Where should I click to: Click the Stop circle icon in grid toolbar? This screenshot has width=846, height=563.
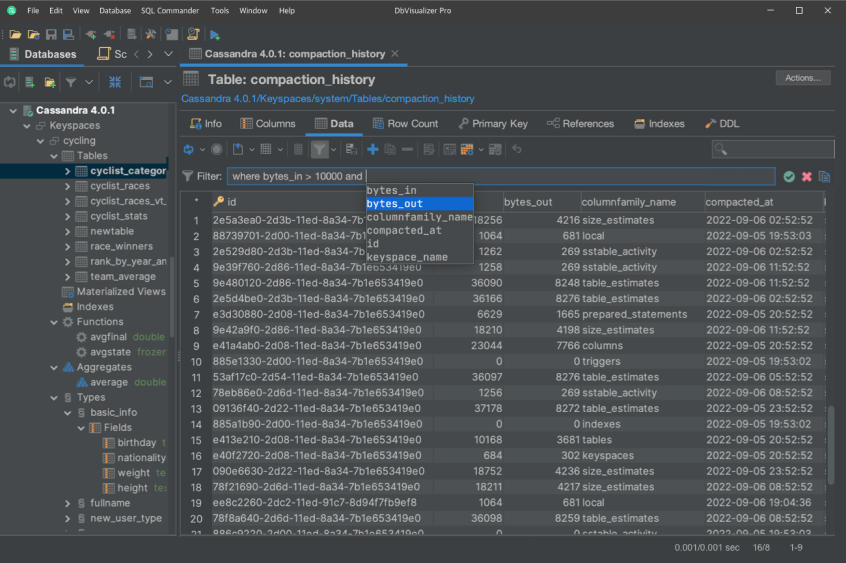click(216, 150)
